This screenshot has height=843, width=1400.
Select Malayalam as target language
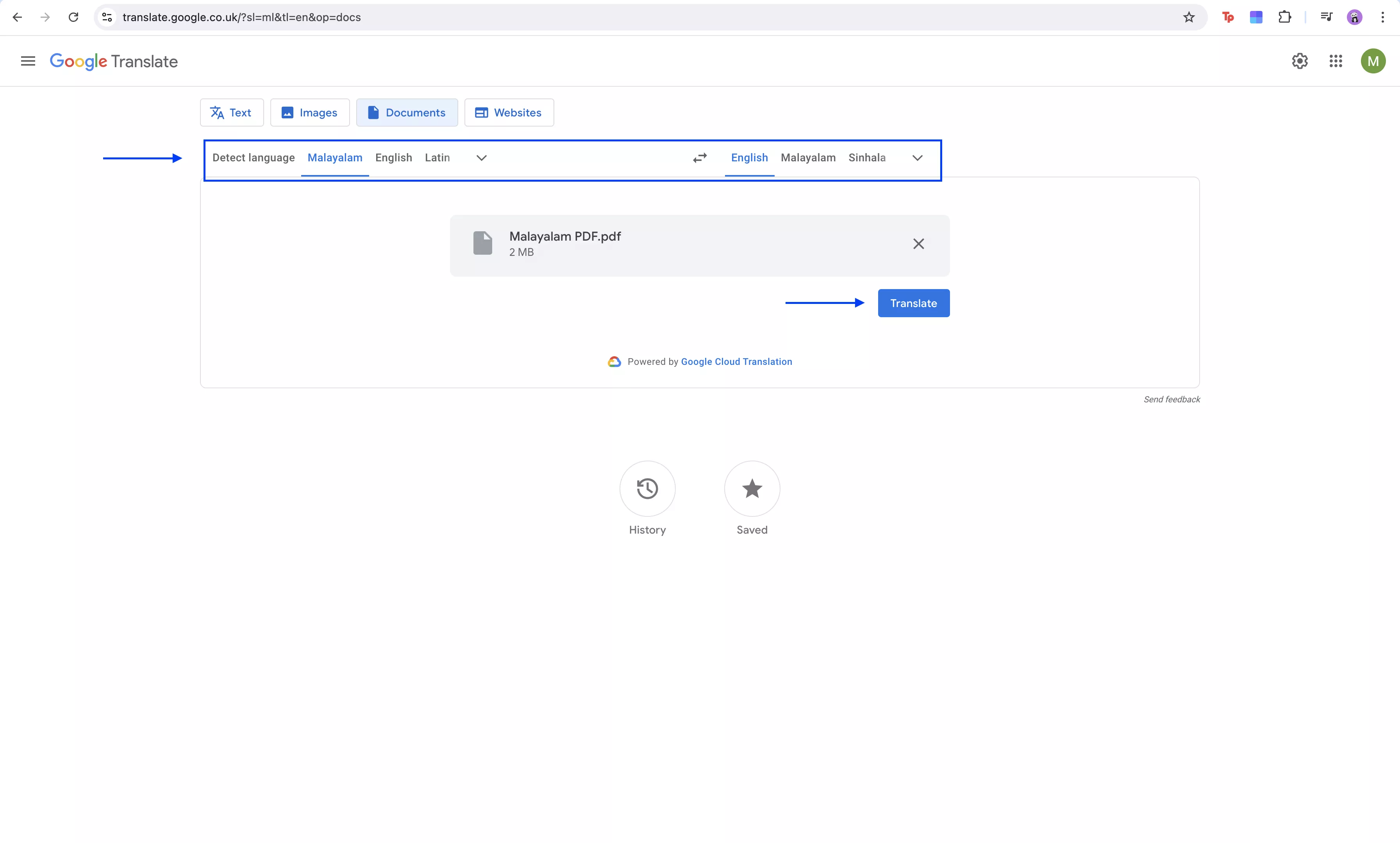point(808,157)
